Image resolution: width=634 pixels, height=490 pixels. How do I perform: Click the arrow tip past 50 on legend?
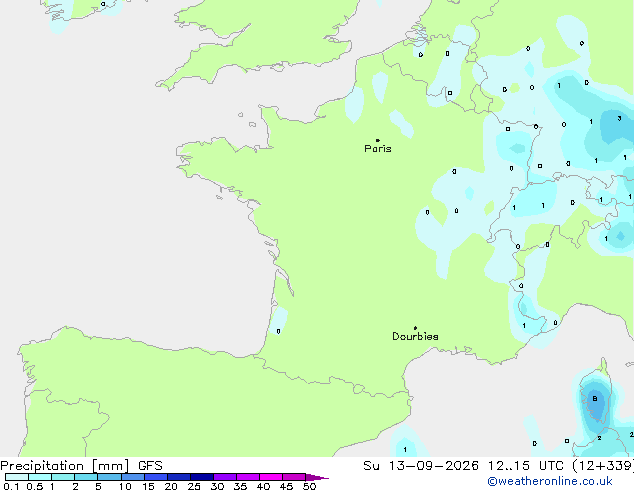point(317,477)
